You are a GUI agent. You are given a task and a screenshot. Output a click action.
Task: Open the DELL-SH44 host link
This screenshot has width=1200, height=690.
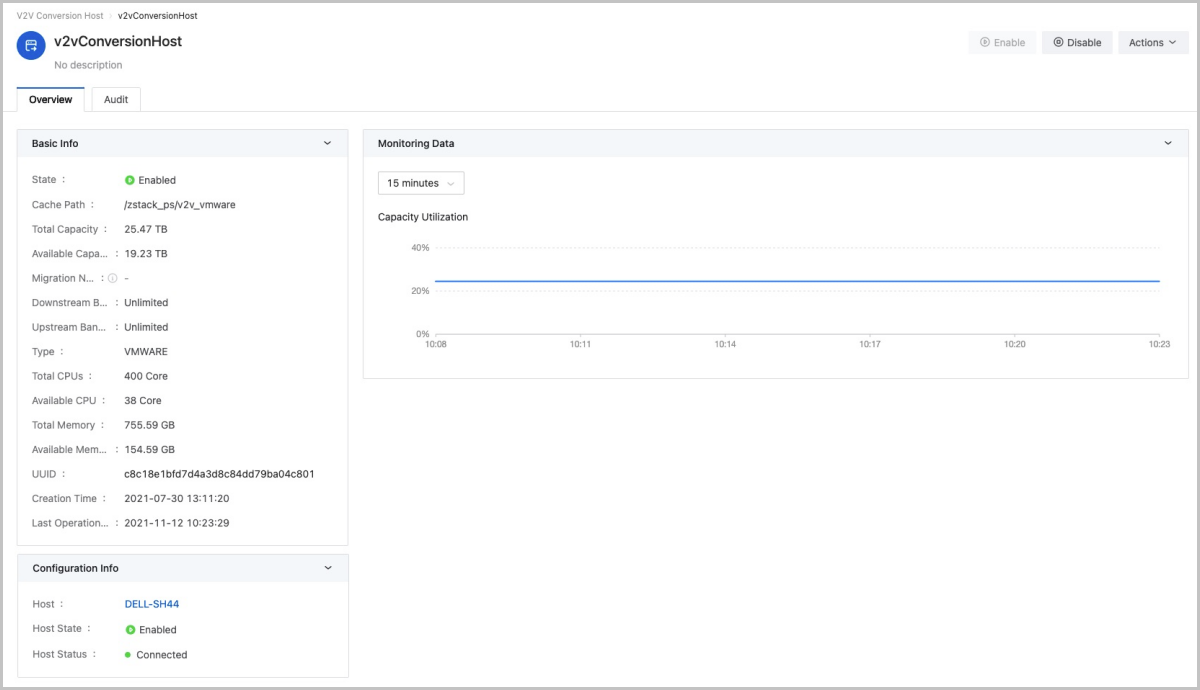click(x=151, y=604)
